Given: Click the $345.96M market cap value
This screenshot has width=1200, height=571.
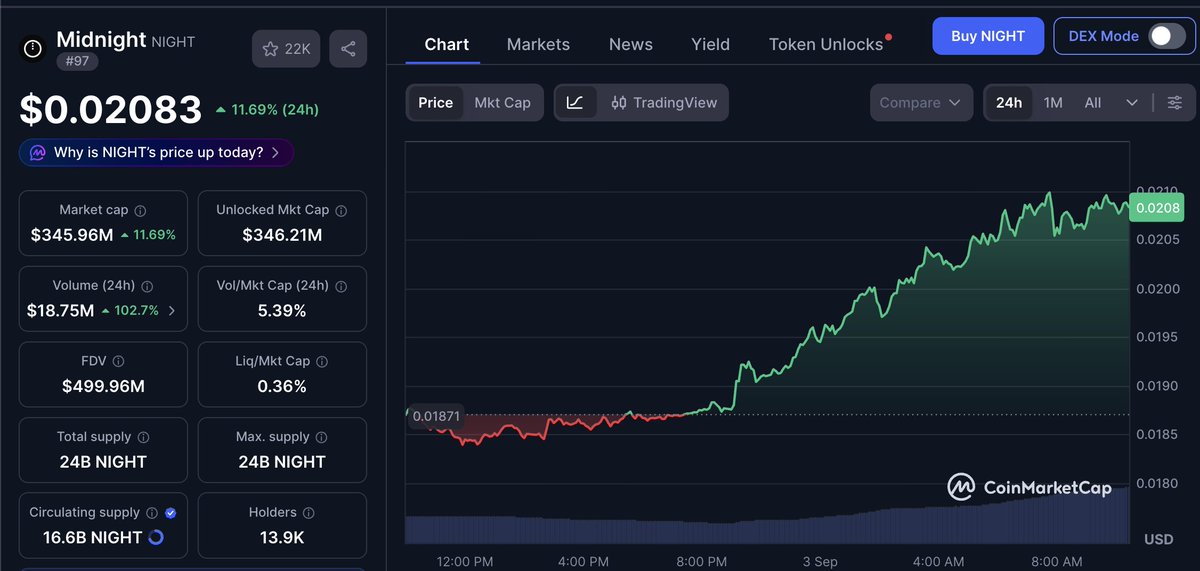Looking at the screenshot, I should [x=72, y=235].
